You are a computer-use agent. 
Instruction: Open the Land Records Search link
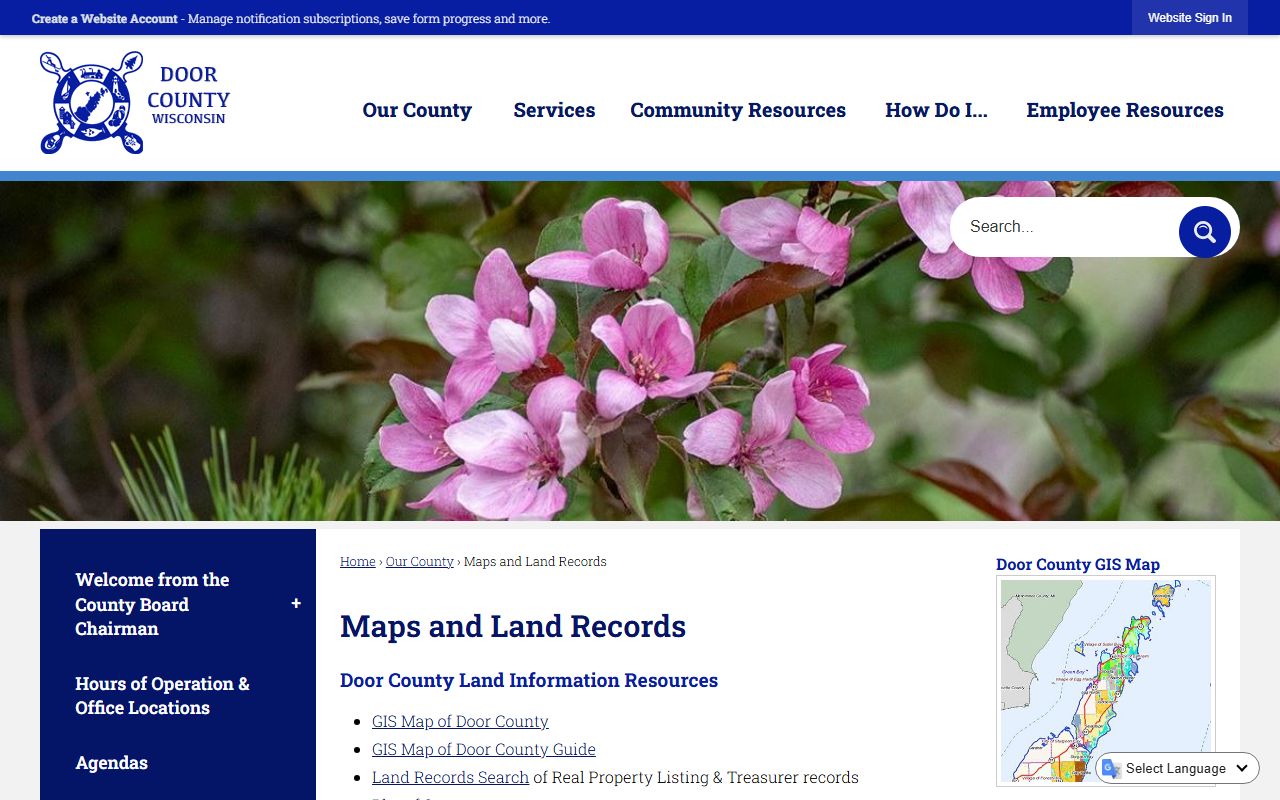click(450, 777)
